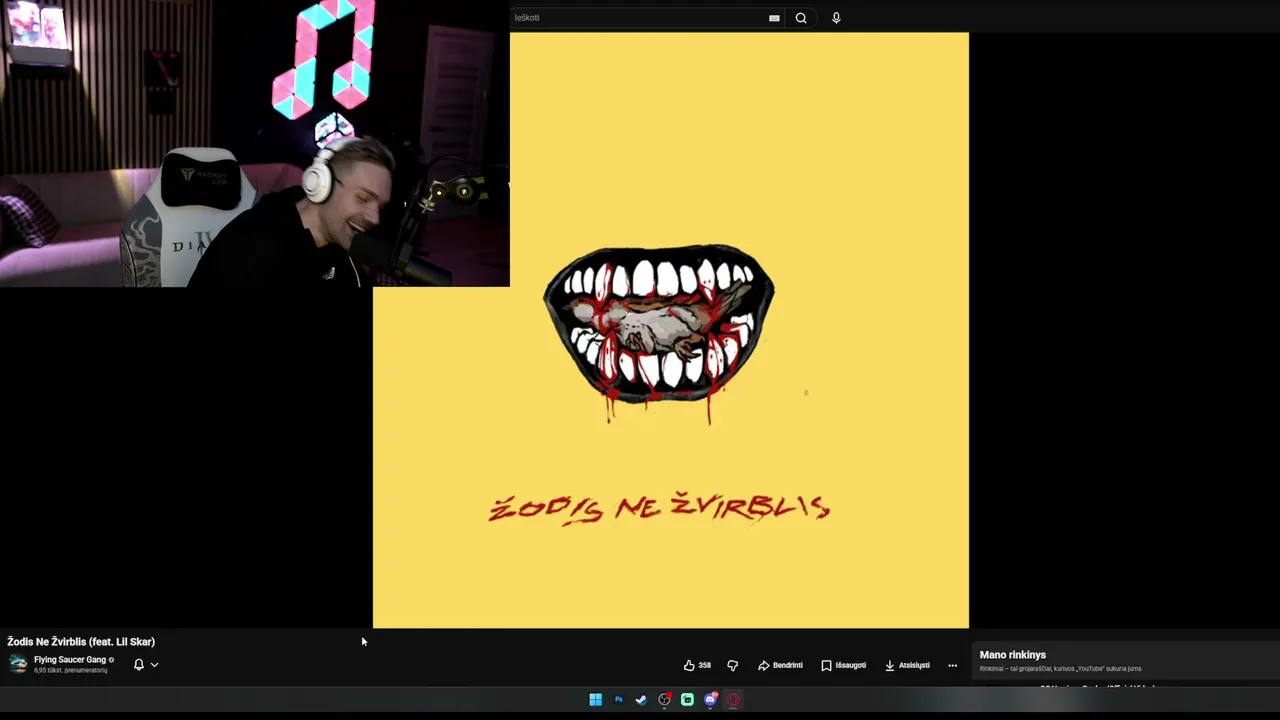This screenshot has width=1280, height=720.
Task: Open the three-dot more actions menu
Action: point(952,665)
